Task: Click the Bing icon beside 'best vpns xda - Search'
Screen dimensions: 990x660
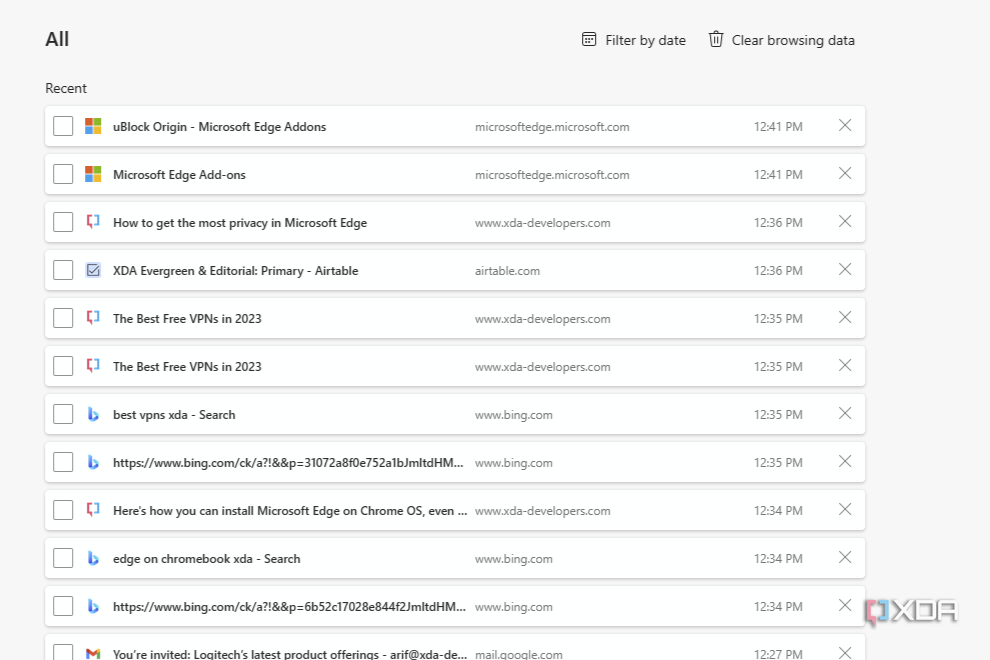Action: coord(92,414)
